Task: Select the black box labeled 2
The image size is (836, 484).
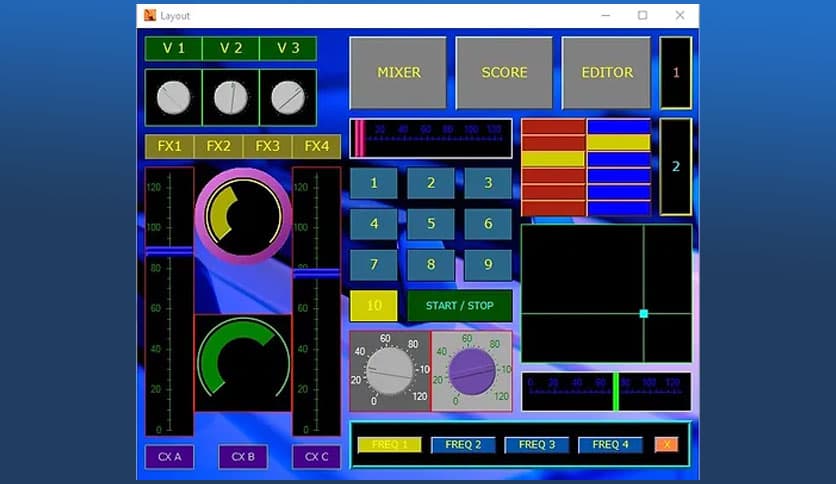Action: coord(676,167)
